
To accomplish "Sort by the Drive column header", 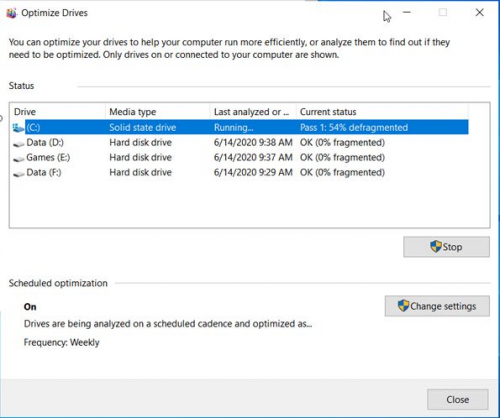I will [x=58, y=112].
